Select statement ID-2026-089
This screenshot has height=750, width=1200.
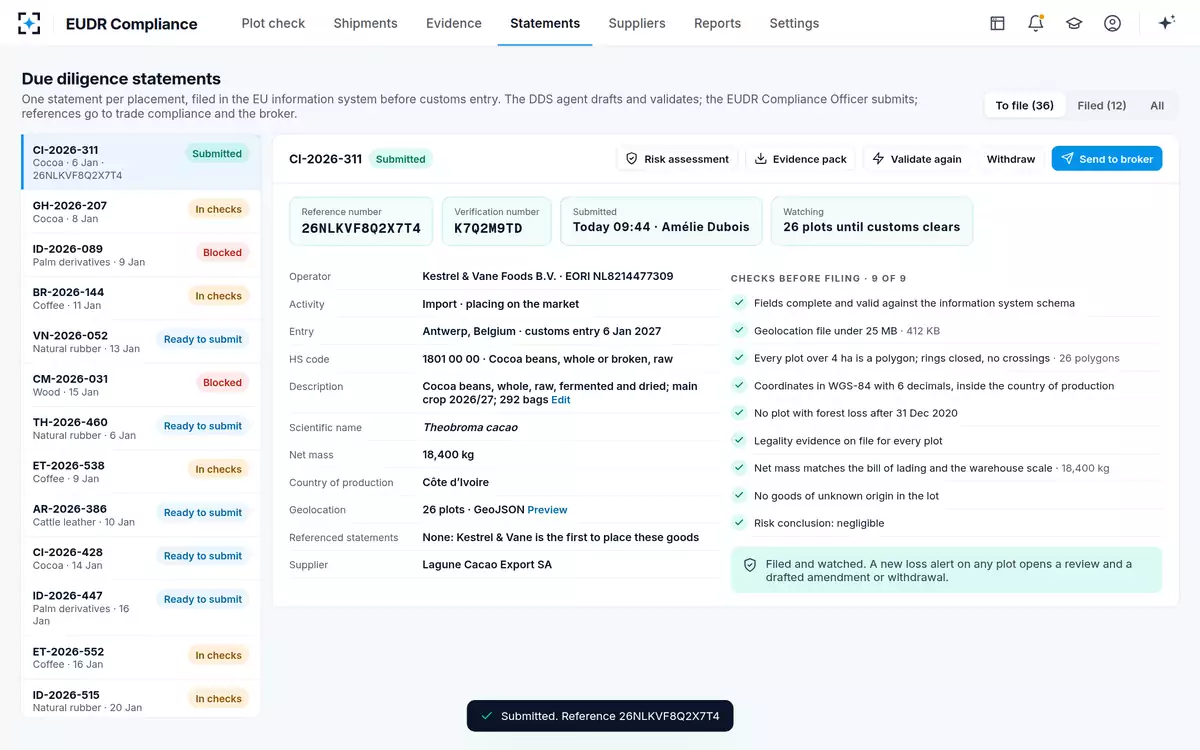[141, 255]
